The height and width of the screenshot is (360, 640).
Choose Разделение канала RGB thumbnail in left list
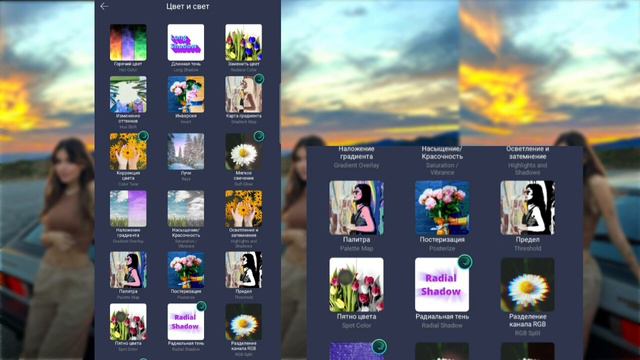click(244, 322)
